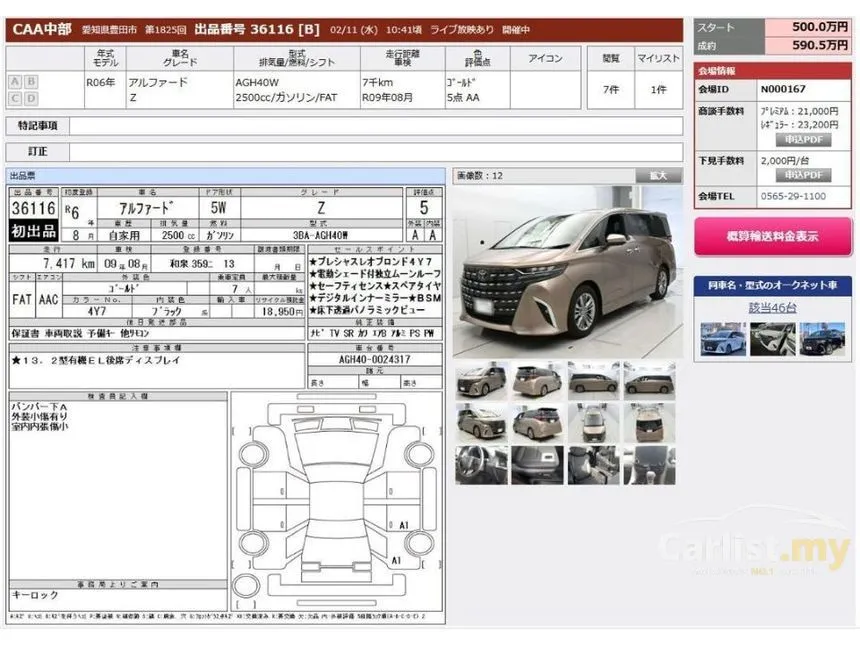Select the steering wheel interior thumbnail
The height and width of the screenshot is (645, 860).
coord(482,465)
